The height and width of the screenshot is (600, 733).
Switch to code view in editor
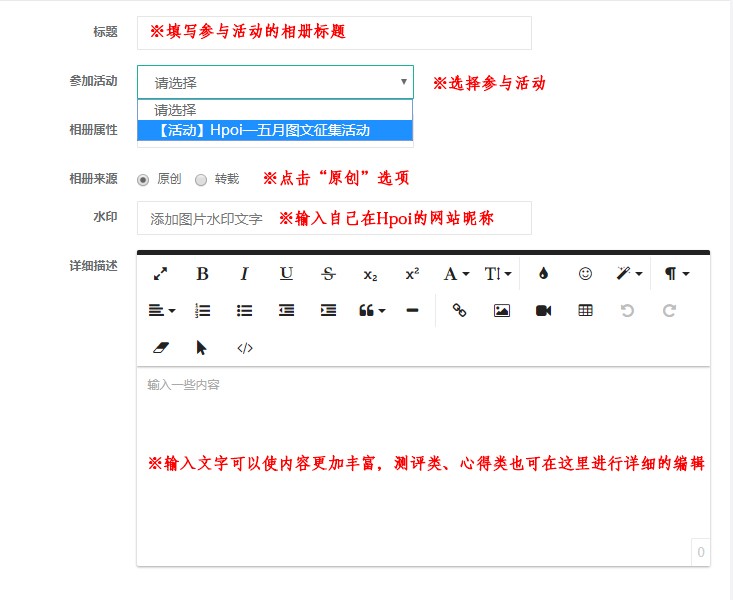click(244, 348)
